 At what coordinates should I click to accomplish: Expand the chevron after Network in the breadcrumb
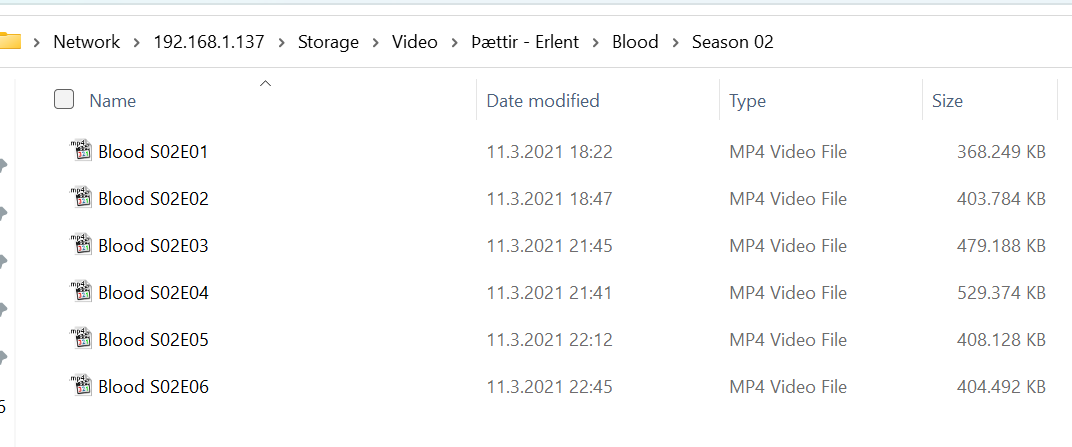(x=137, y=42)
